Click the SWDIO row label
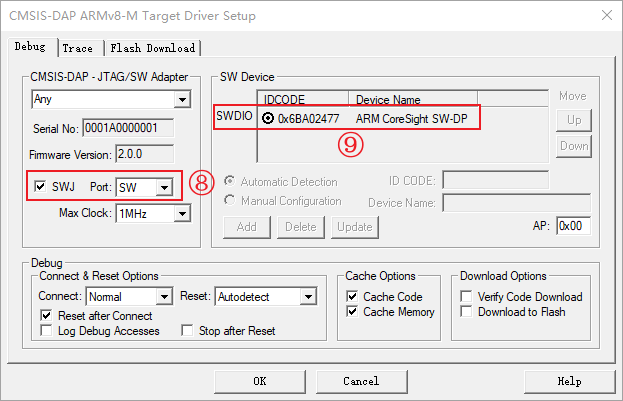The width and height of the screenshot is (623, 401). (x=234, y=116)
